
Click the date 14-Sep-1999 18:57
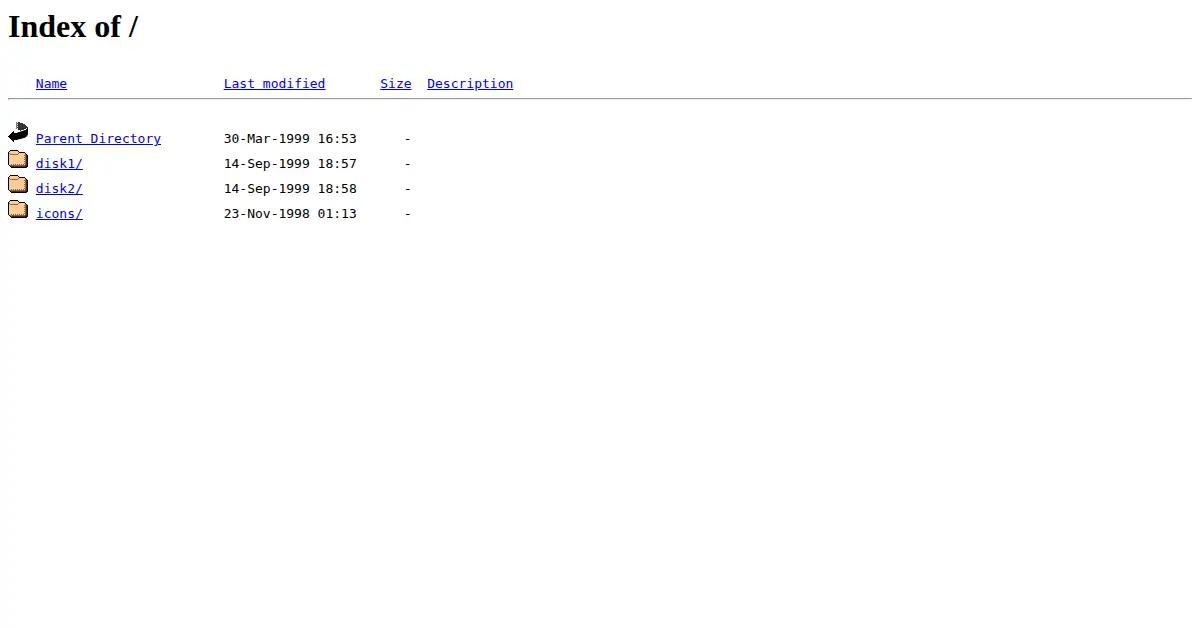click(x=290, y=164)
